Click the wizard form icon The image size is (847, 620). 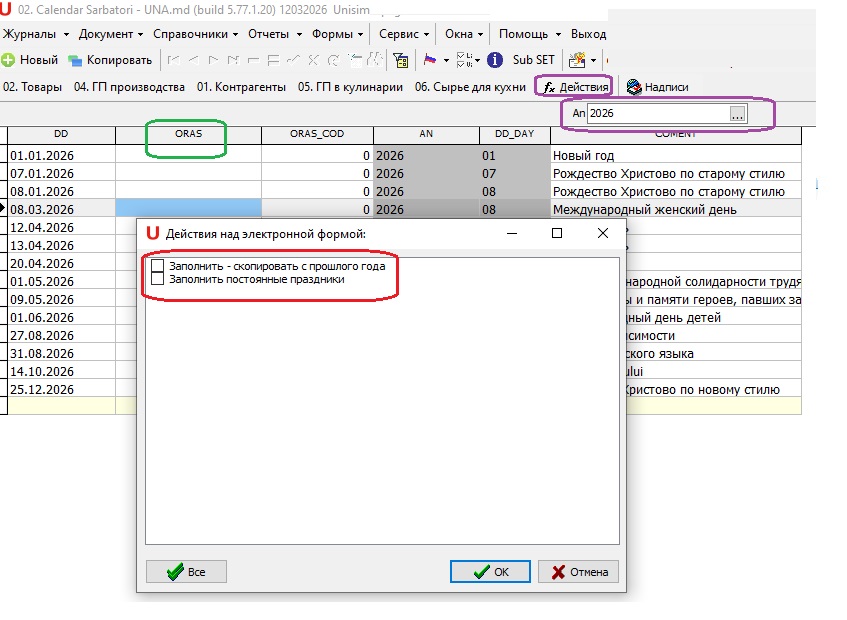577,60
